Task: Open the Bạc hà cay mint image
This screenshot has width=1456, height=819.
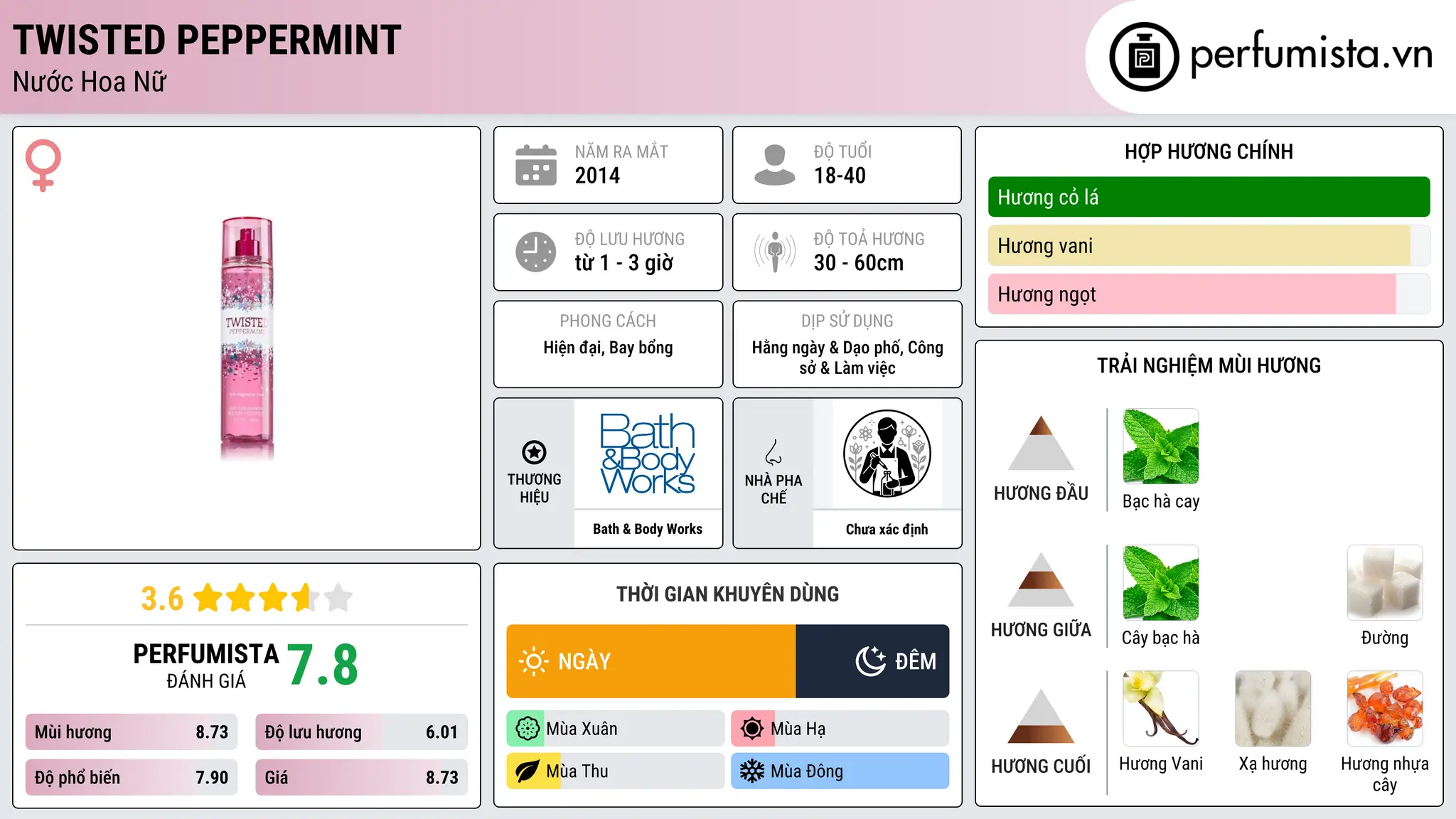Action: point(1161,446)
